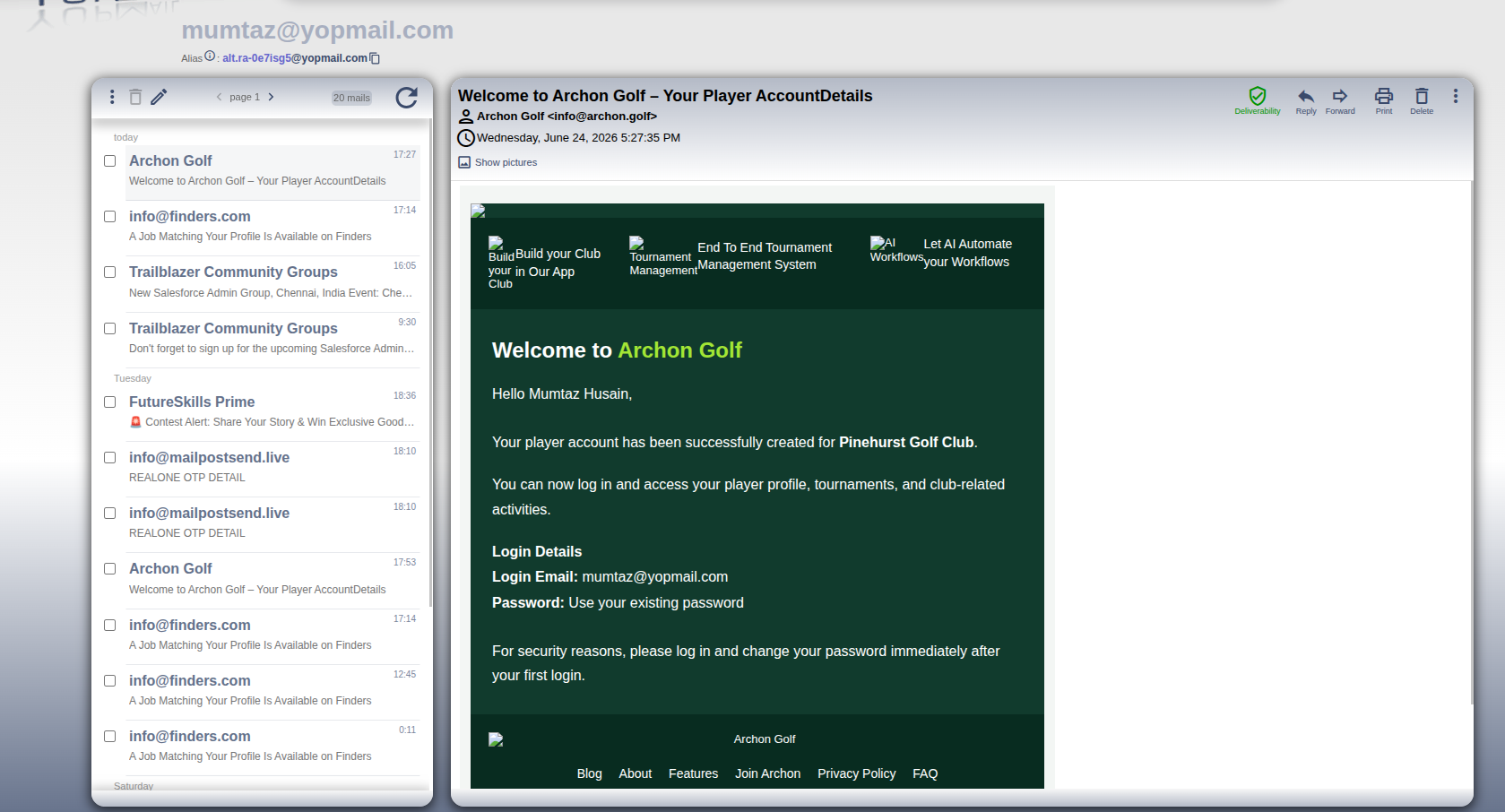Image resolution: width=1505 pixels, height=812 pixels.
Task: Tick today's info@finders.com 17:14 checkbox
Action: pos(110,217)
